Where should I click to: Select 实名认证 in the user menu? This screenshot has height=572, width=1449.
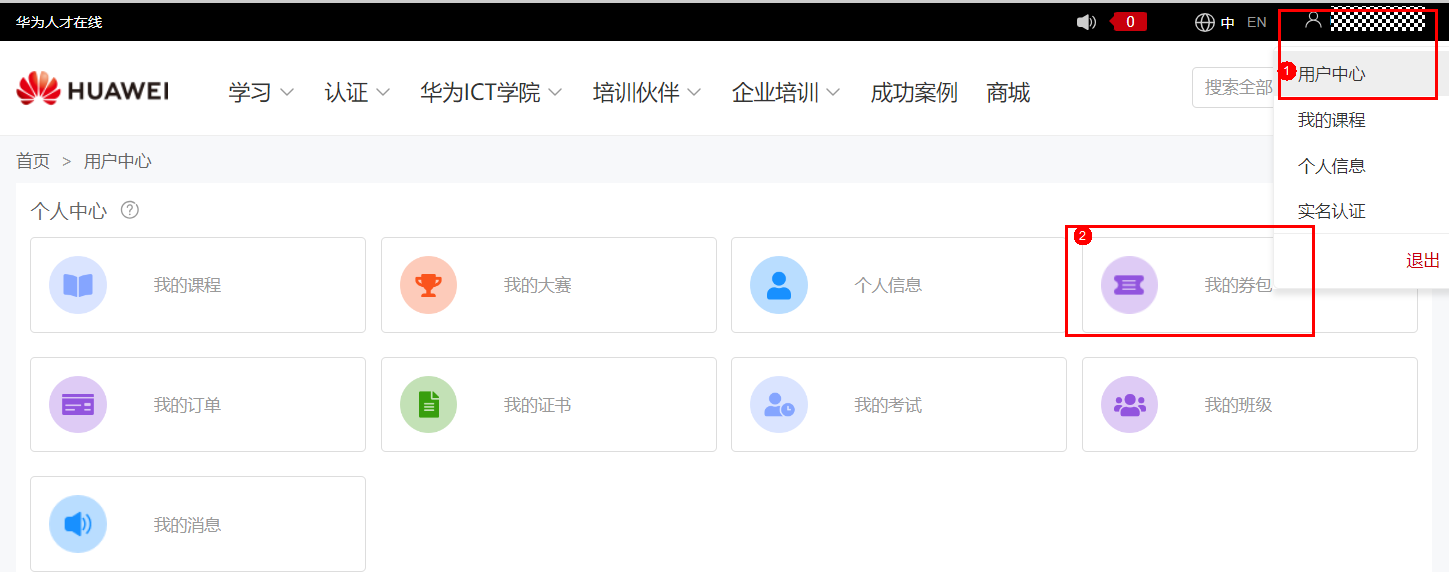[1331, 212]
